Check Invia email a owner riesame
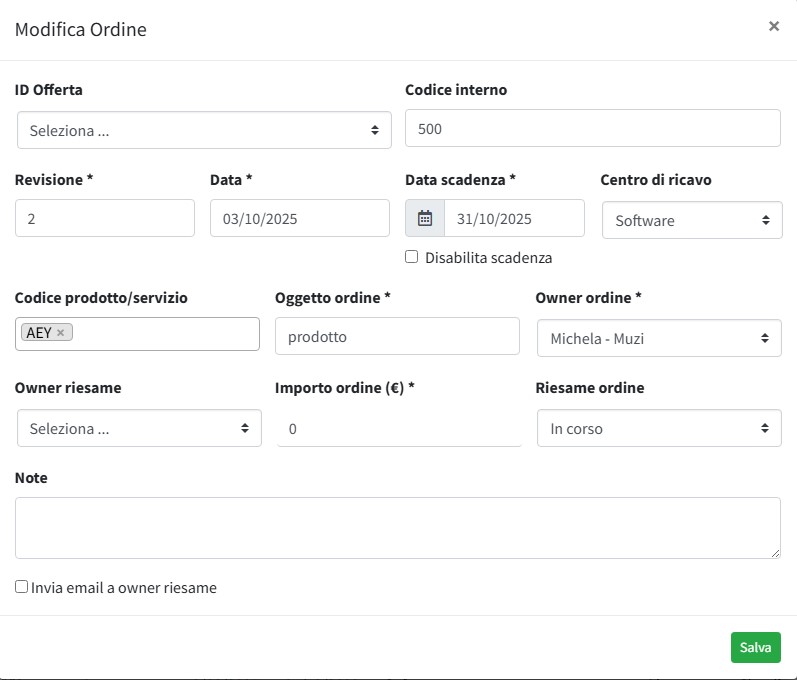 point(21,587)
